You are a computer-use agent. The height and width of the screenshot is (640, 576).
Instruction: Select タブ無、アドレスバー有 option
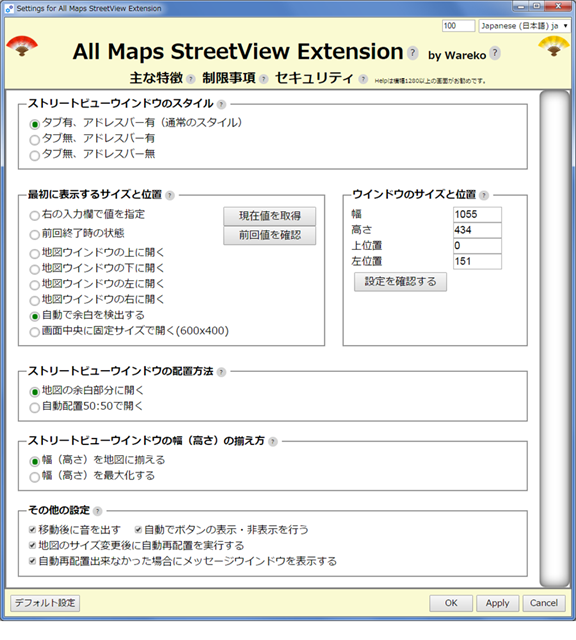[x=35, y=140]
